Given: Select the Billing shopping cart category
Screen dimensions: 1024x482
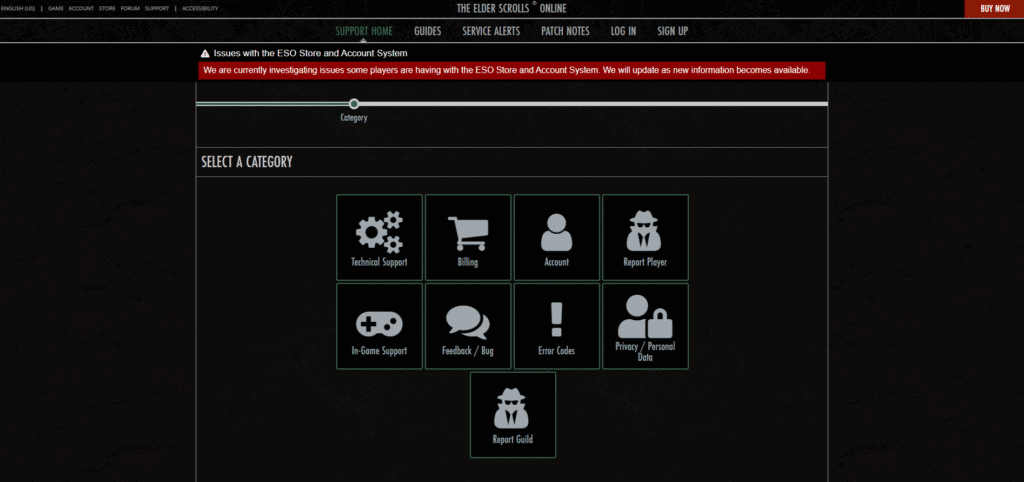Looking at the screenshot, I should [x=468, y=237].
